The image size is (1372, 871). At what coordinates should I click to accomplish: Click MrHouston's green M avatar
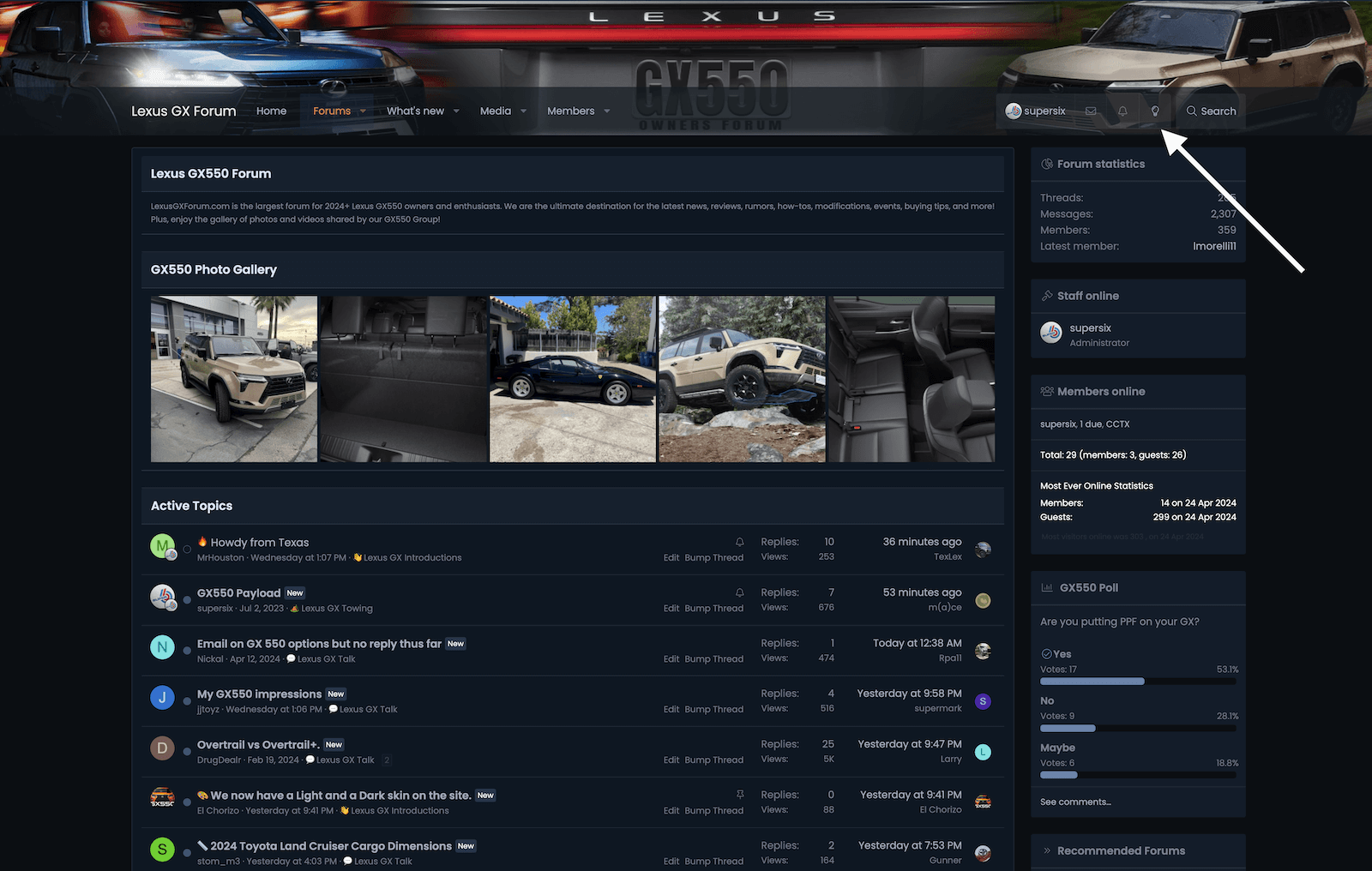(162, 546)
